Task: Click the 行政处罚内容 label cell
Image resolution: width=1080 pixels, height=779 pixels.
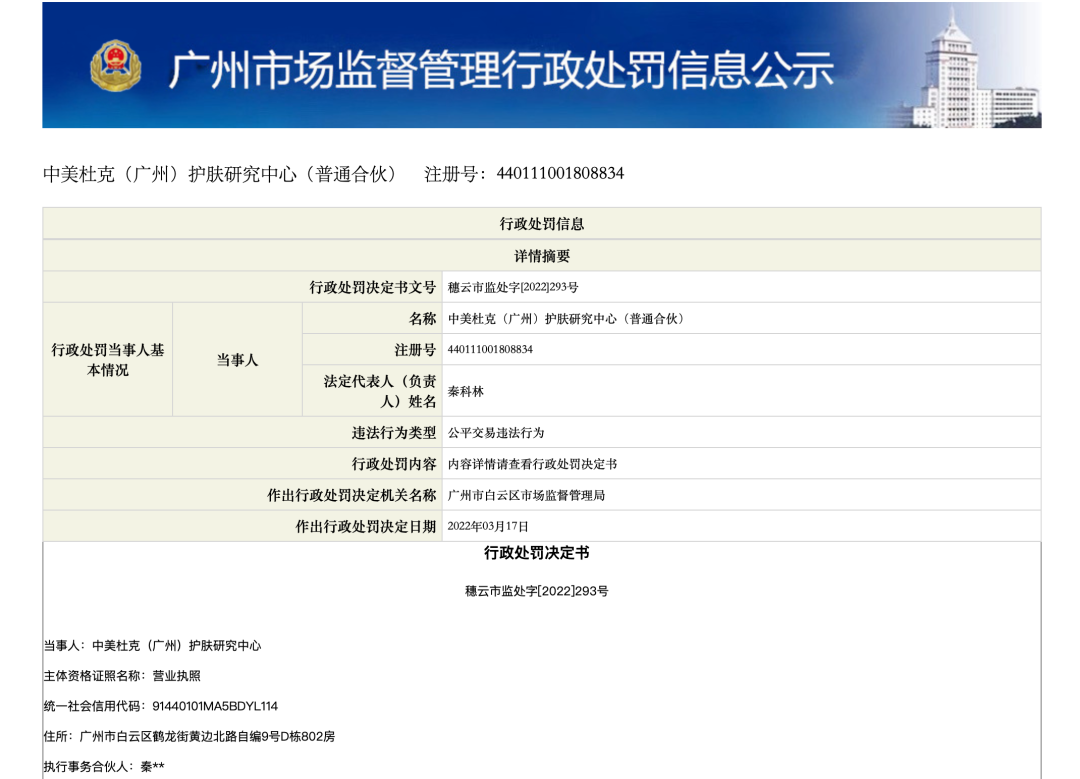Action: click(x=242, y=464)
